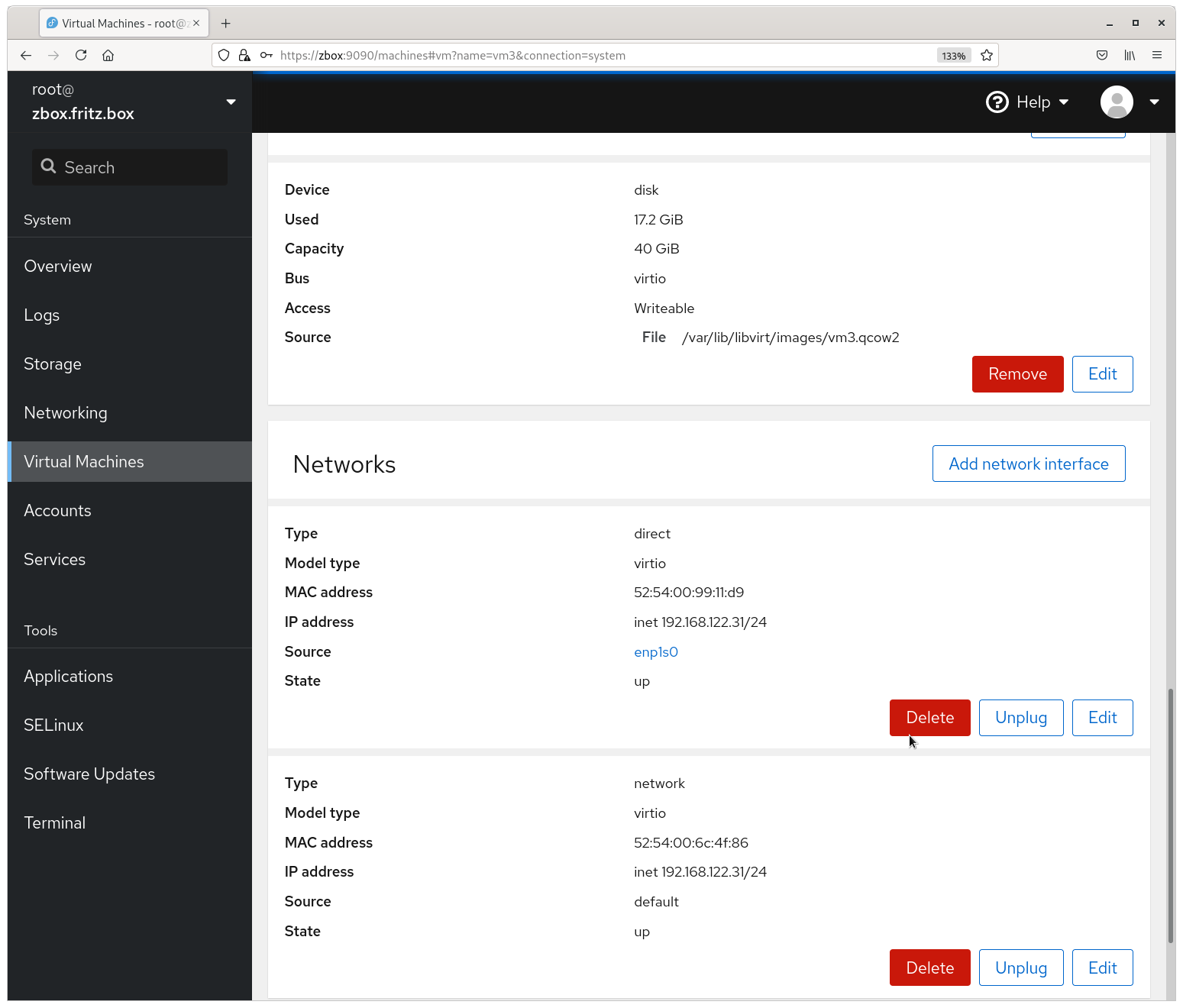Expand the user session dropdown arrow
This screenshot has height=1008, width=1183.
pos(1154,102)
